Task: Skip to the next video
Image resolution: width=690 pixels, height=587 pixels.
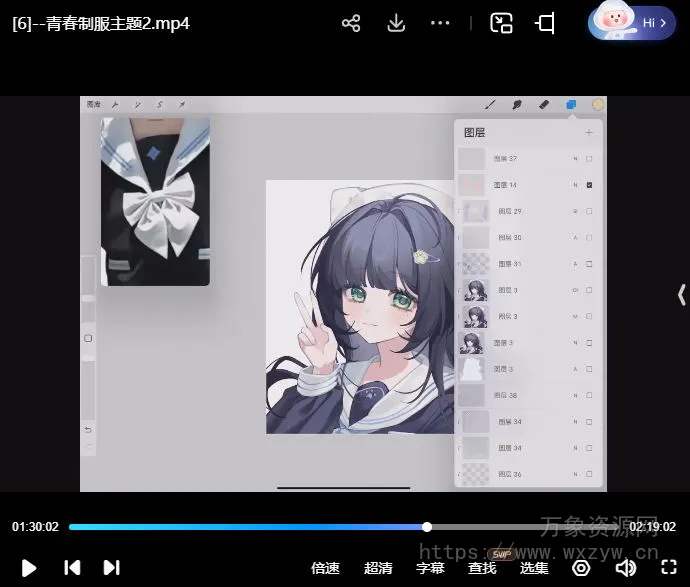Action: coord(112,568)
